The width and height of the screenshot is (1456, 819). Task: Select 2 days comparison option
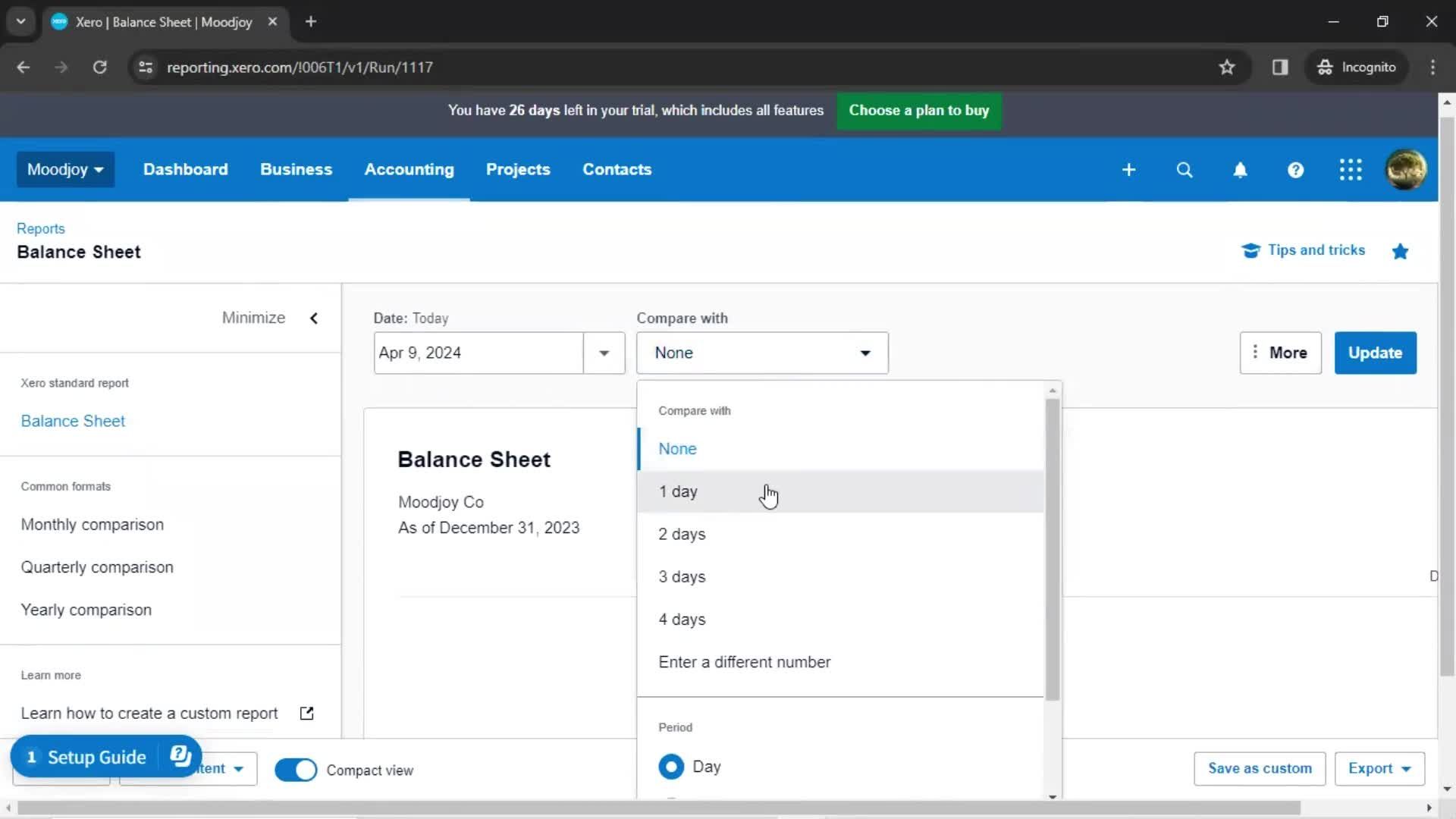[840, 534]
